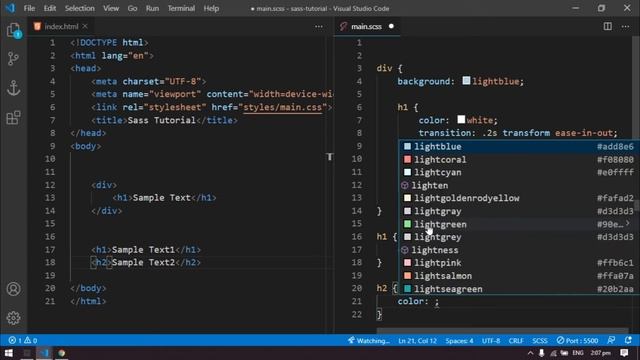Change indentation via Spaces: 4
Image resolution: width=640 pixels, height=360 pixels.
click(x=459, y=340)
